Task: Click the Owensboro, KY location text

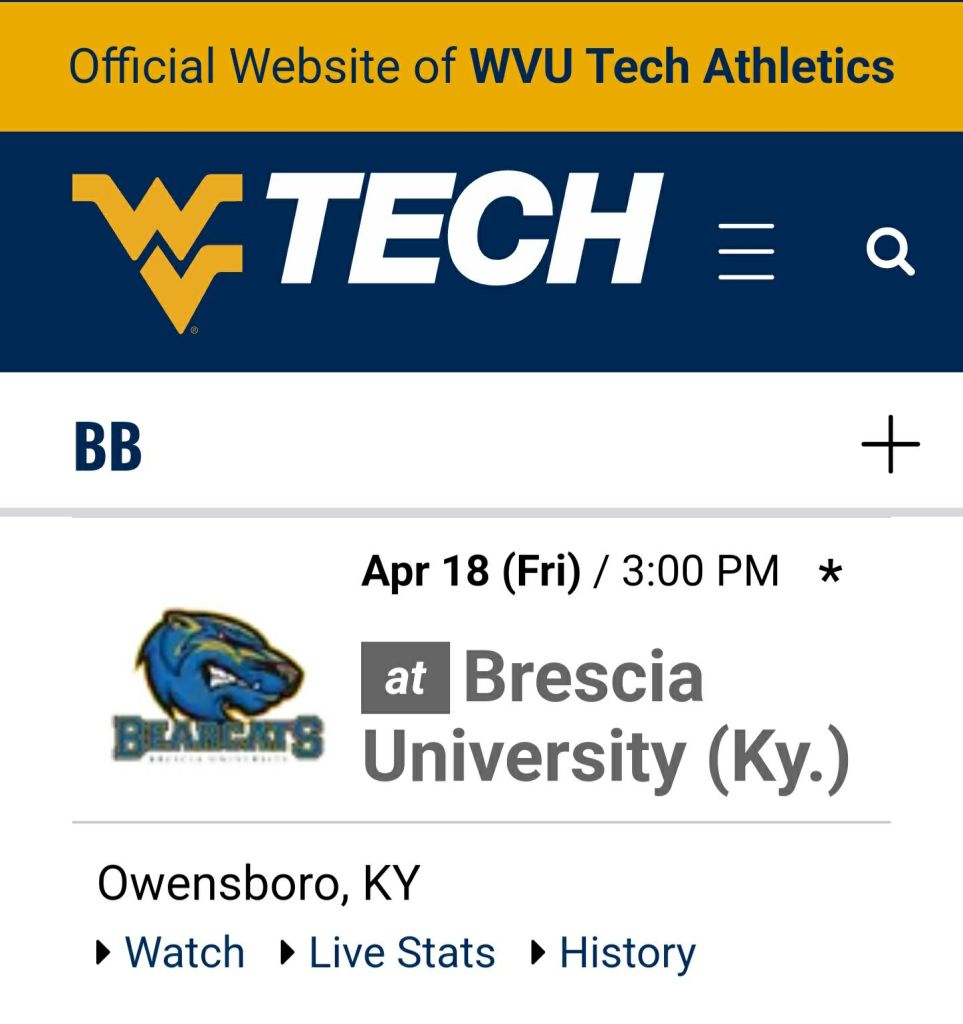Action: pyautogui.click(x=258, y=883)
